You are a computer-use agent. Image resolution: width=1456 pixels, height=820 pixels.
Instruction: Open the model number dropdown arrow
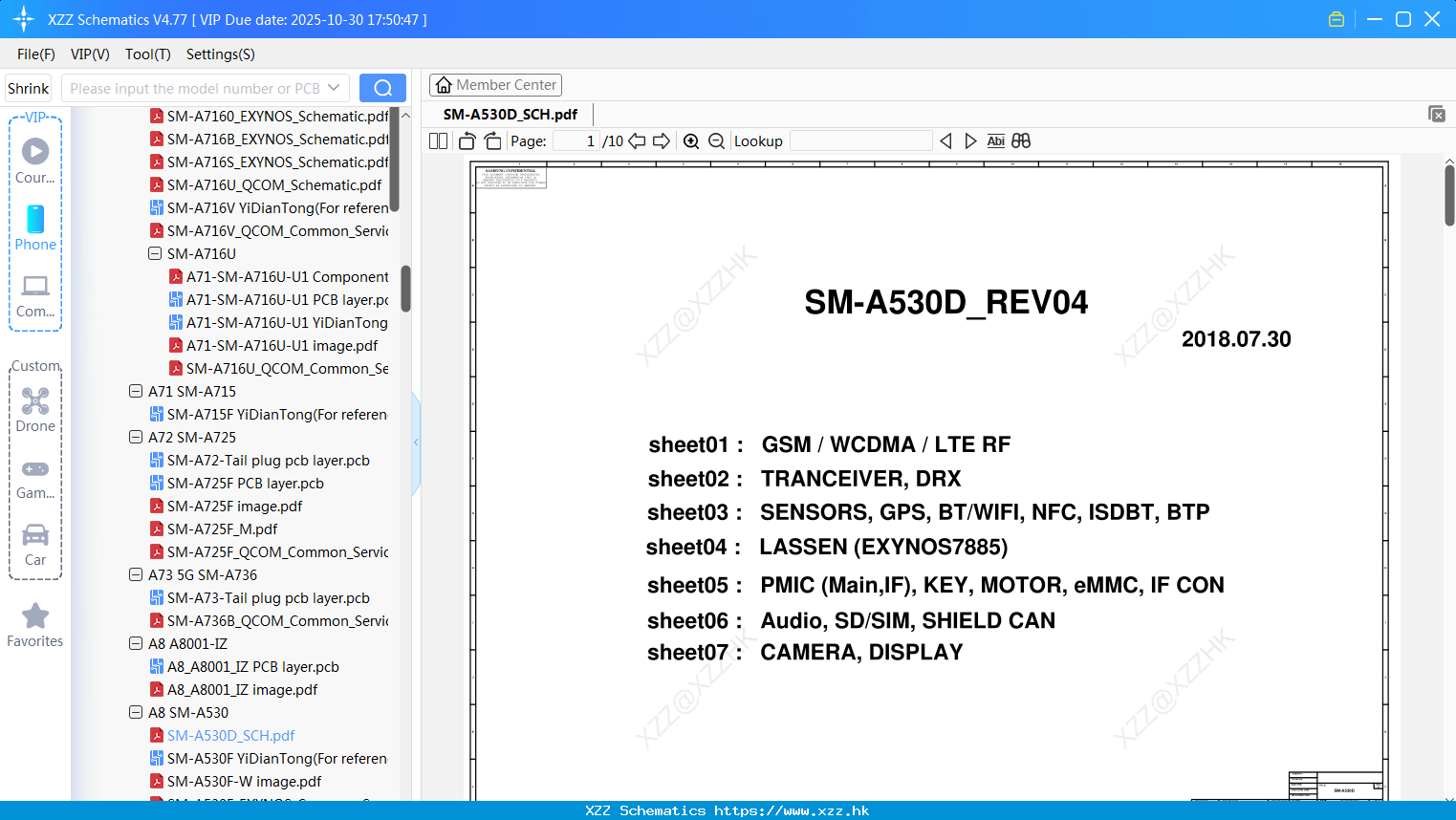click(334, 88)
